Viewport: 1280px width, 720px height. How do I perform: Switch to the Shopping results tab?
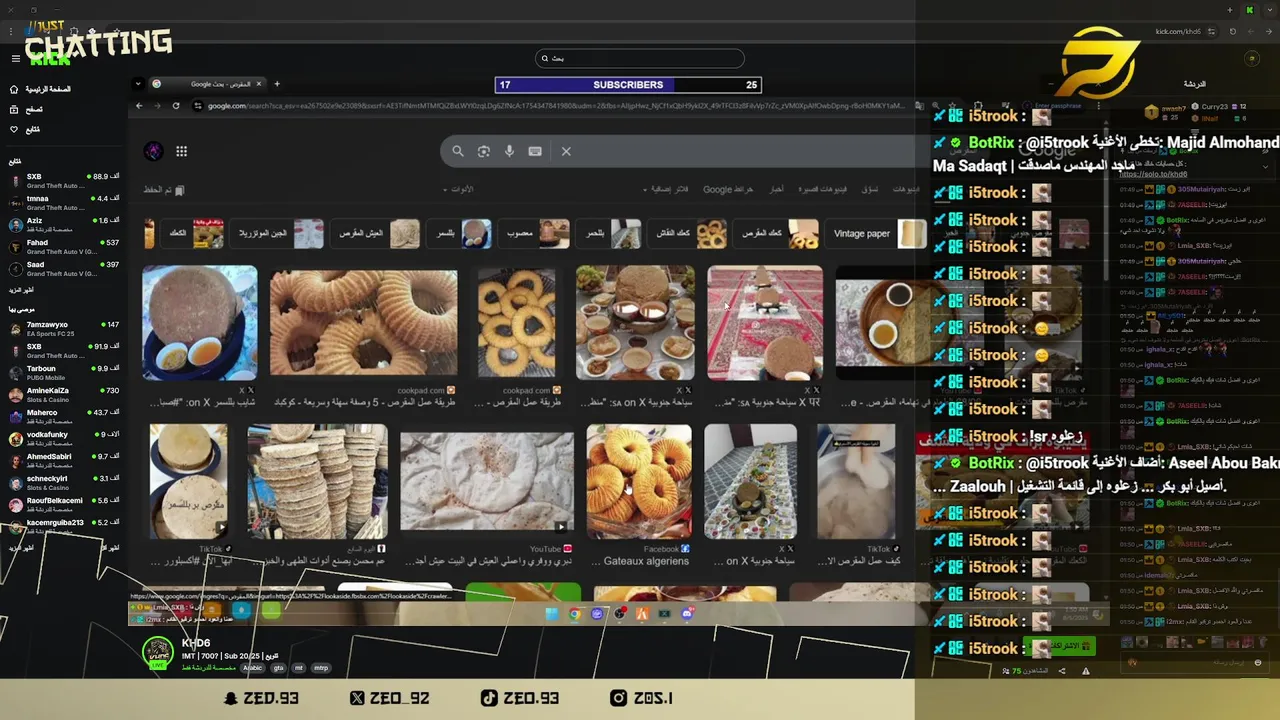[x=869, y=189]
